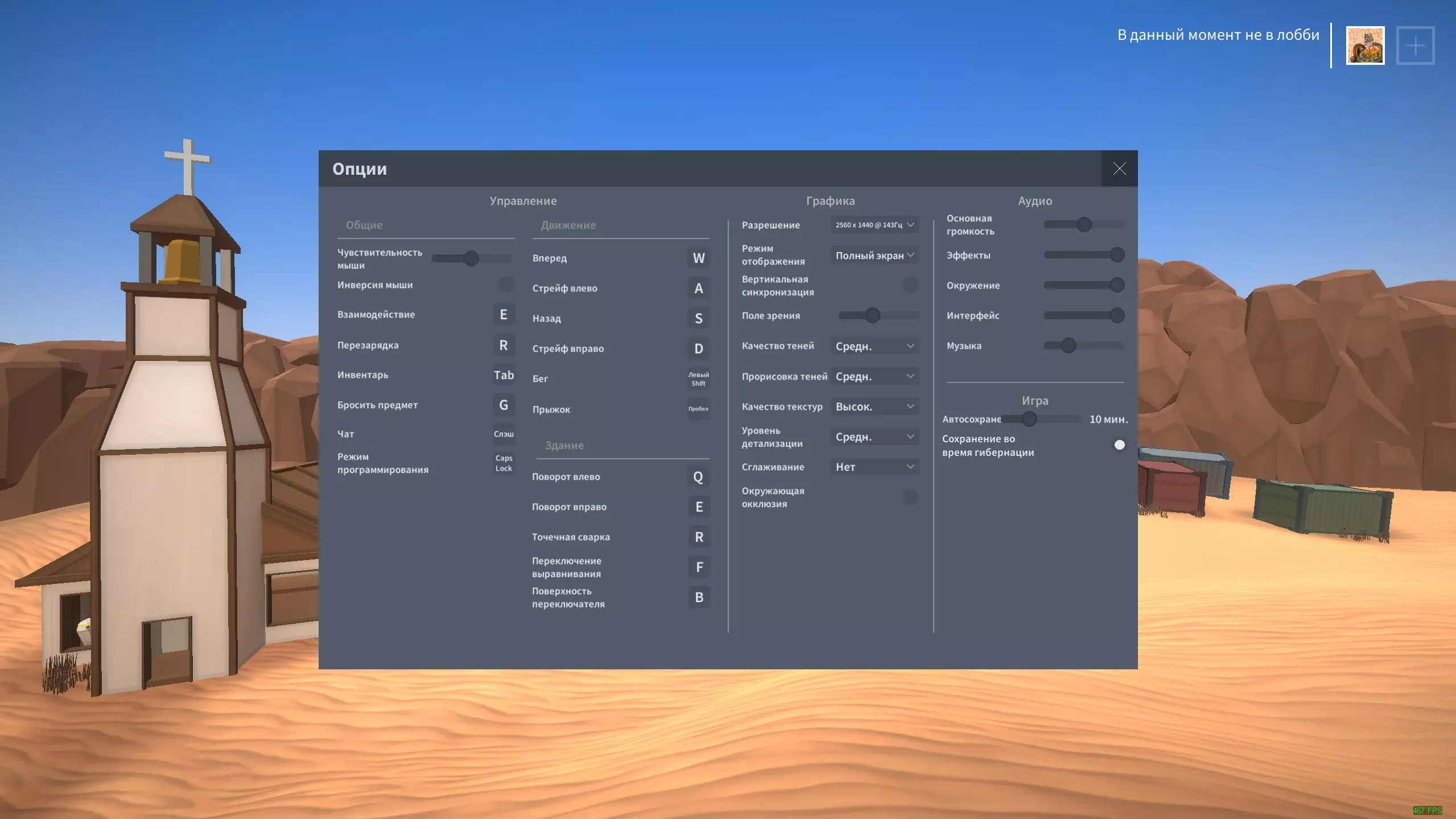Click the Левый Shift binding for Бег
This screenshot has height=819, width=1456.
(x=698, y=378)
